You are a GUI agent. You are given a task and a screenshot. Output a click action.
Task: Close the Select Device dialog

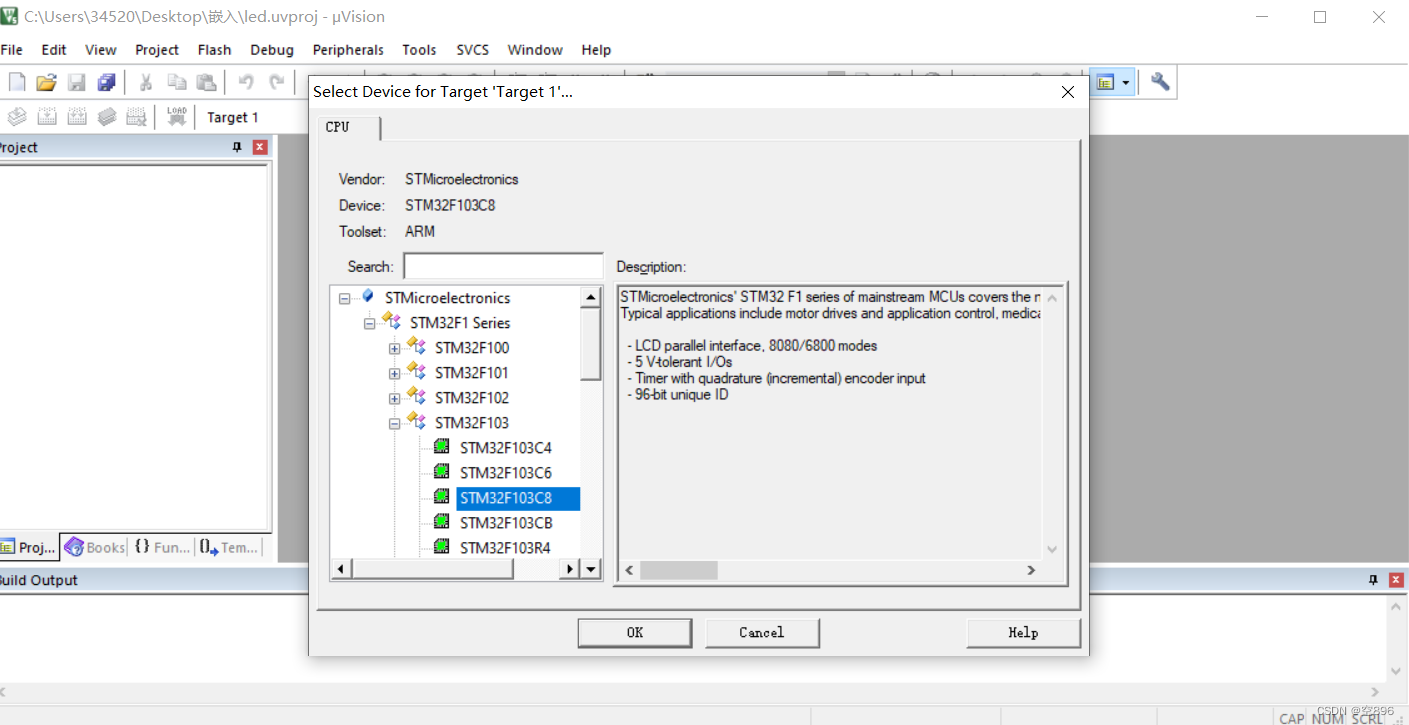click(x=1067, y=92)
